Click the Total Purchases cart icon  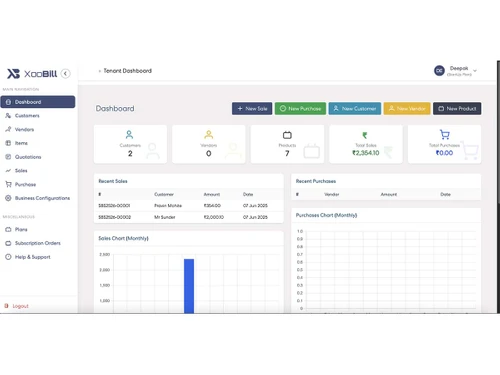click(x=445, y=135)
